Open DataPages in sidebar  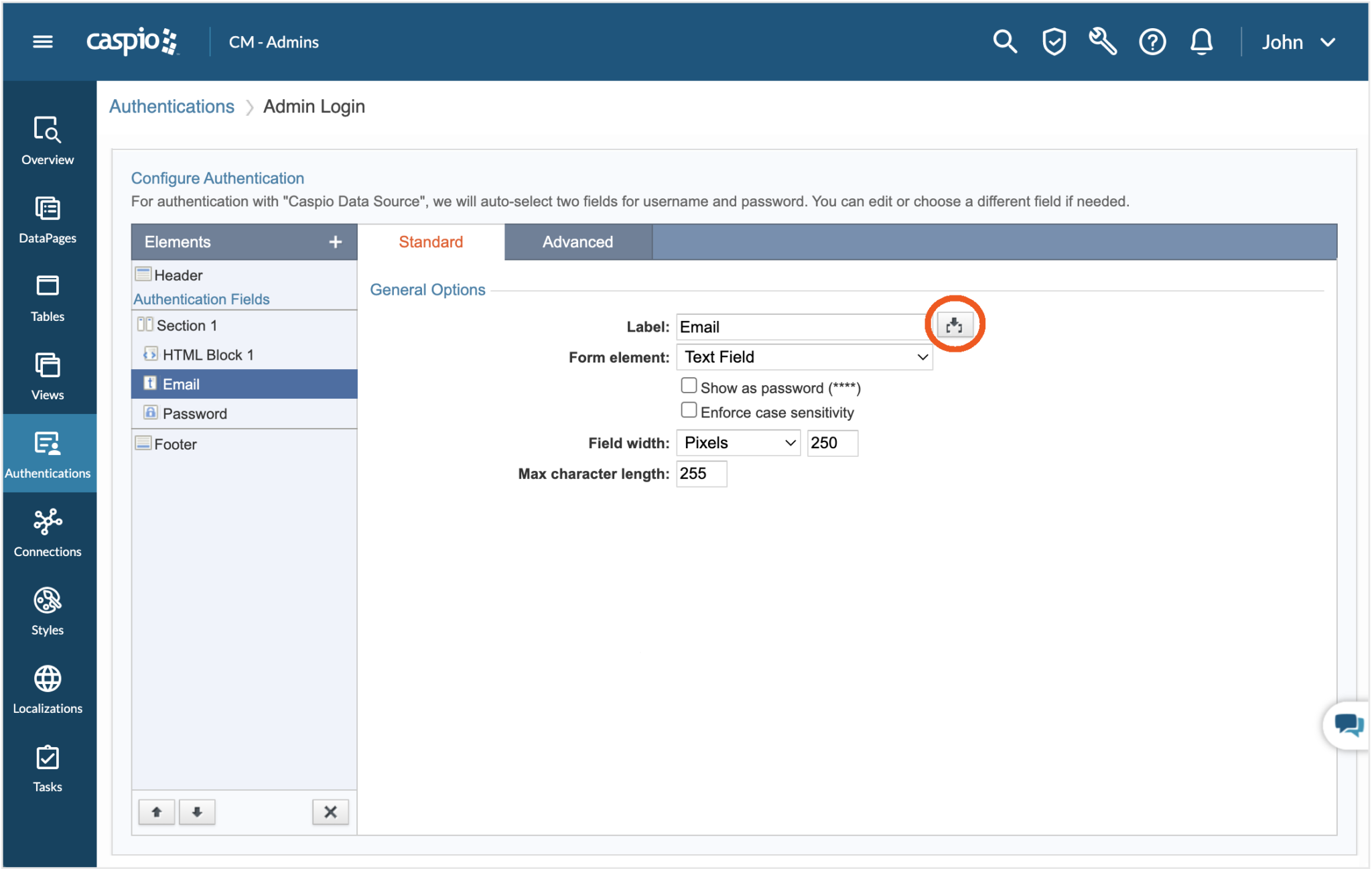[48, 220]
